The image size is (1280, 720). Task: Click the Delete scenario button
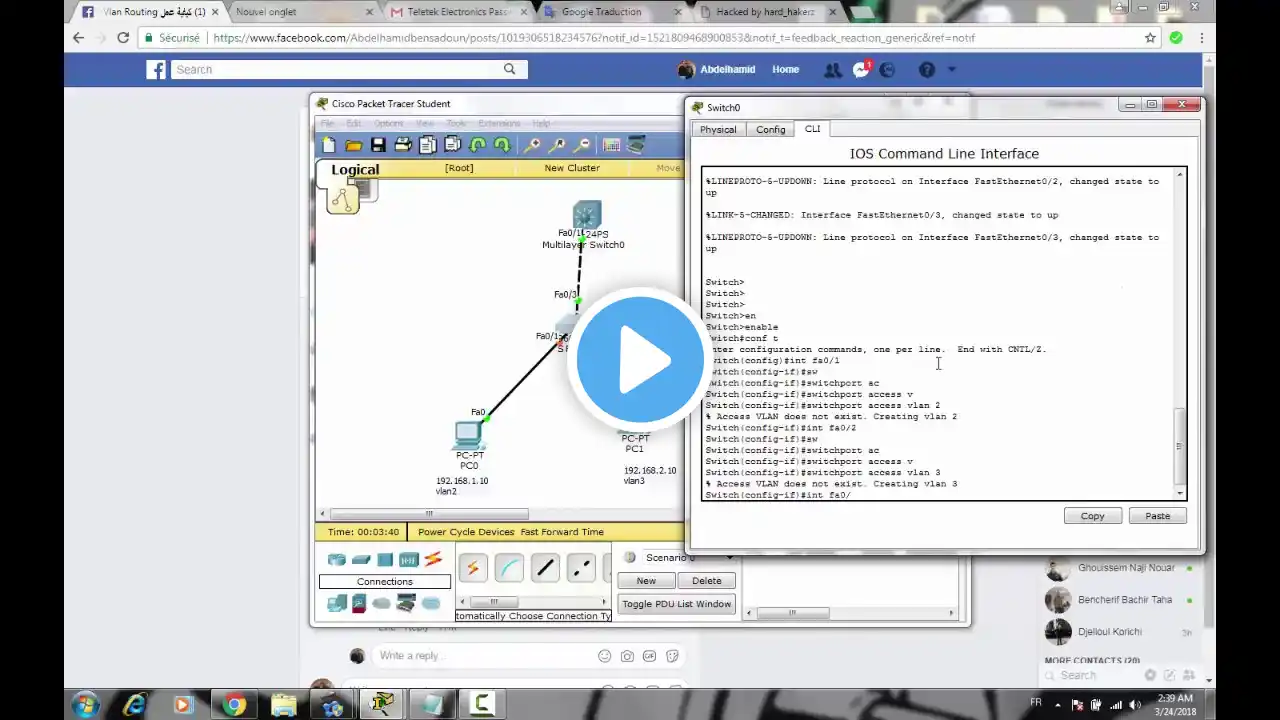pyautogui.click(x=706, y=580)
